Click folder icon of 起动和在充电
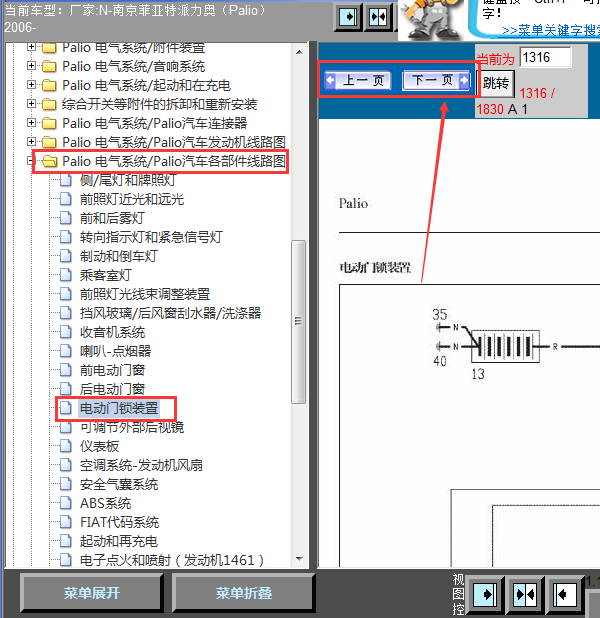The image size is (600, 618). 49,85
